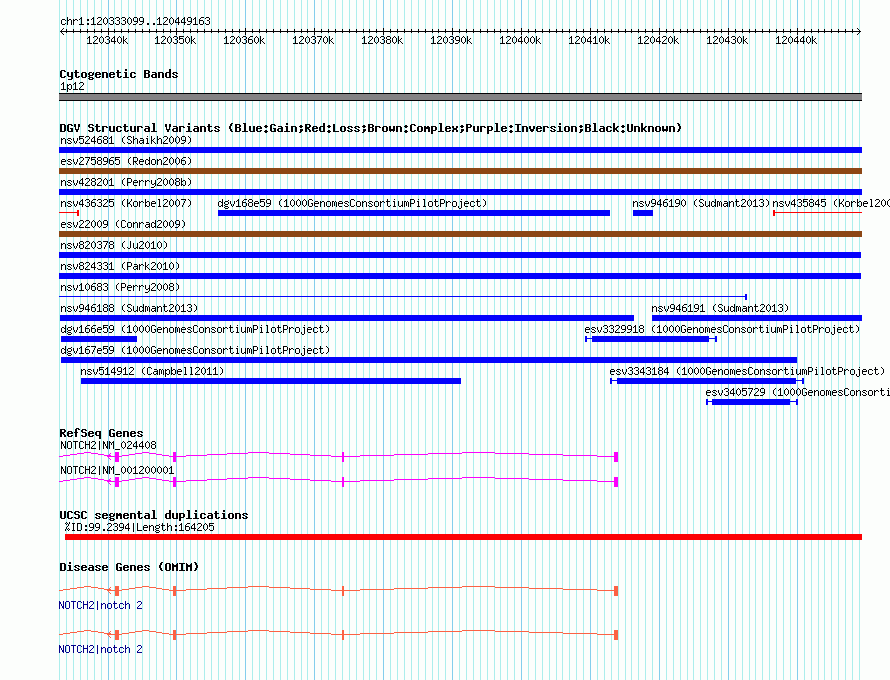Click the chr1:120333099..120449163 coordinates label
890x680 pixels.
click(x=135, y=21)
